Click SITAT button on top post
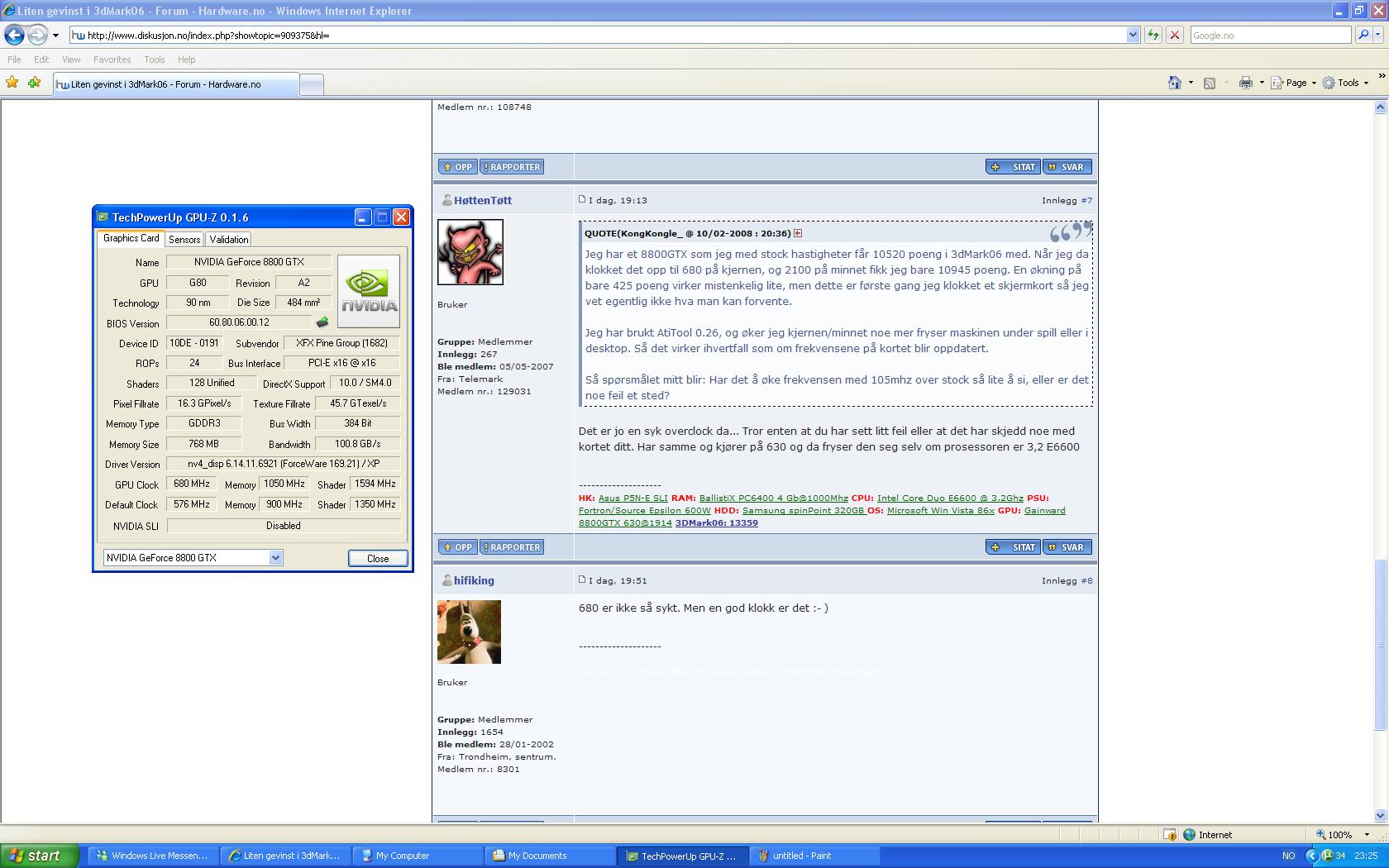1389x868 pixels. [x=1013, y=167]
